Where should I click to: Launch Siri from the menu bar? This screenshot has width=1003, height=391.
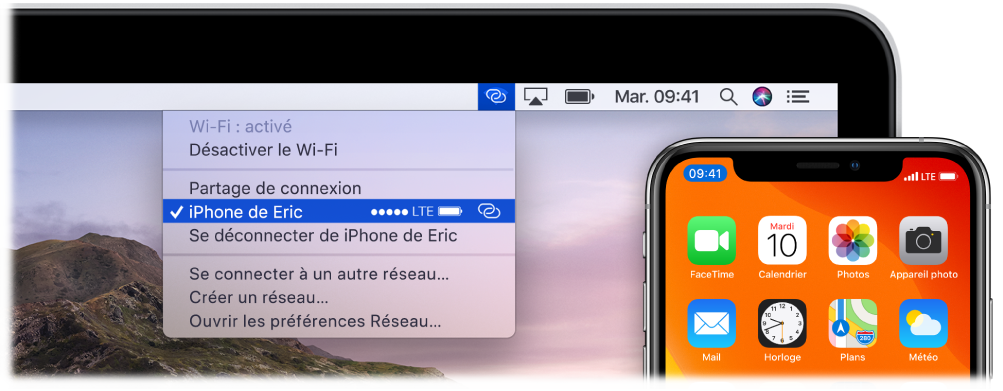762,97
